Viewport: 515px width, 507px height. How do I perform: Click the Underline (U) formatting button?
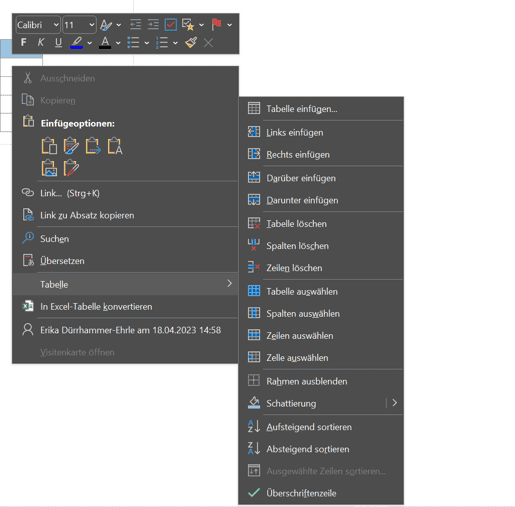coord(58,42)
